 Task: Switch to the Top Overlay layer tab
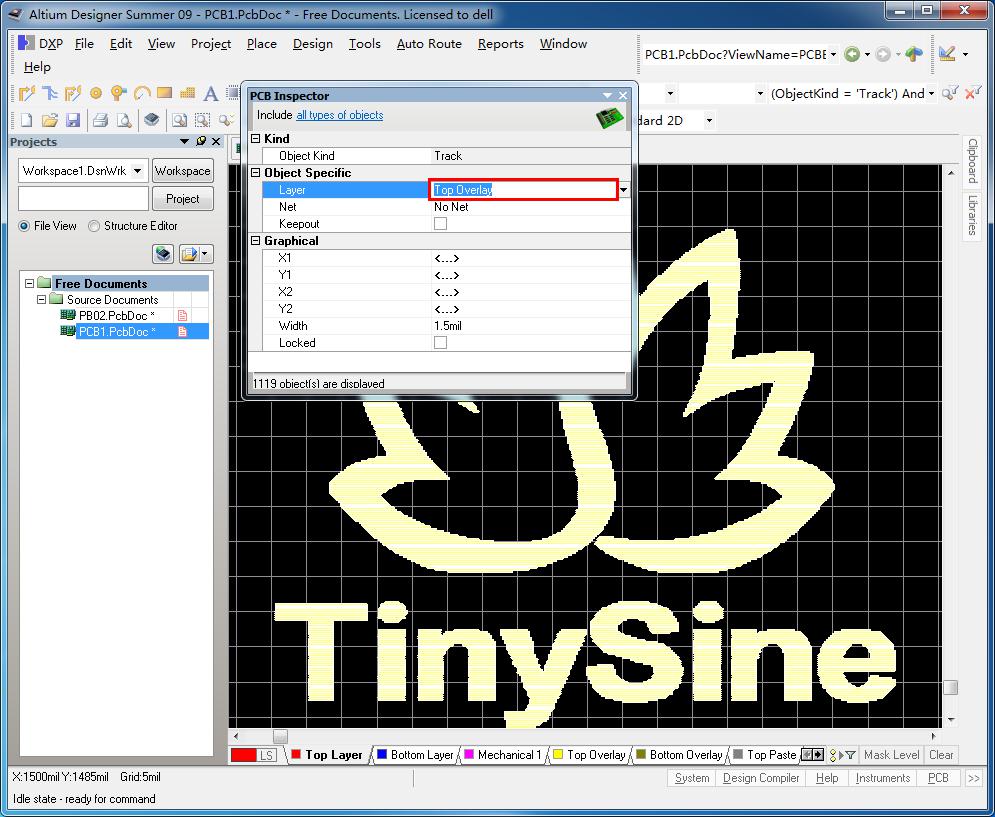589,755
